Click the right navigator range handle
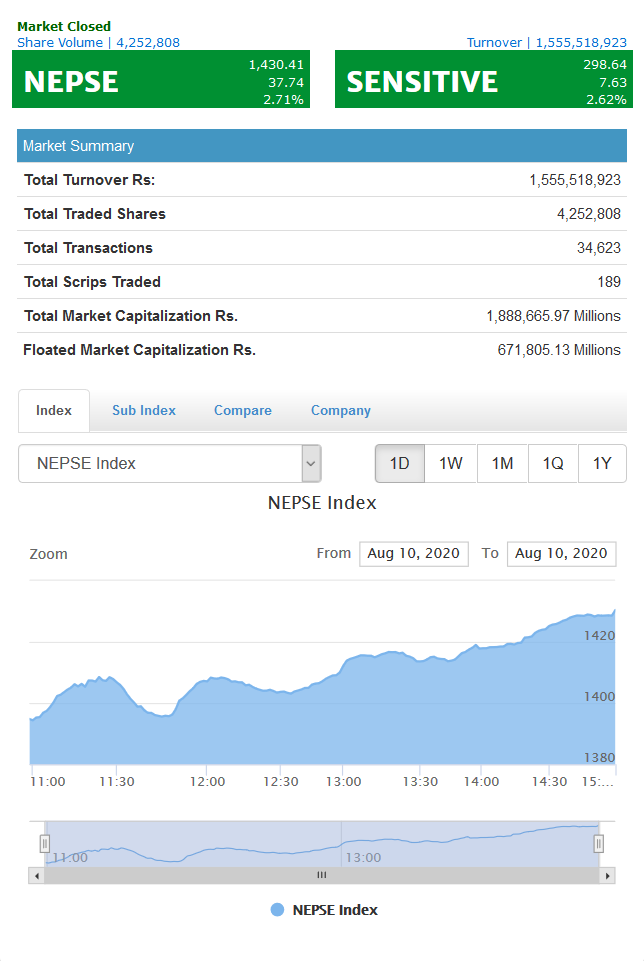 599,844
